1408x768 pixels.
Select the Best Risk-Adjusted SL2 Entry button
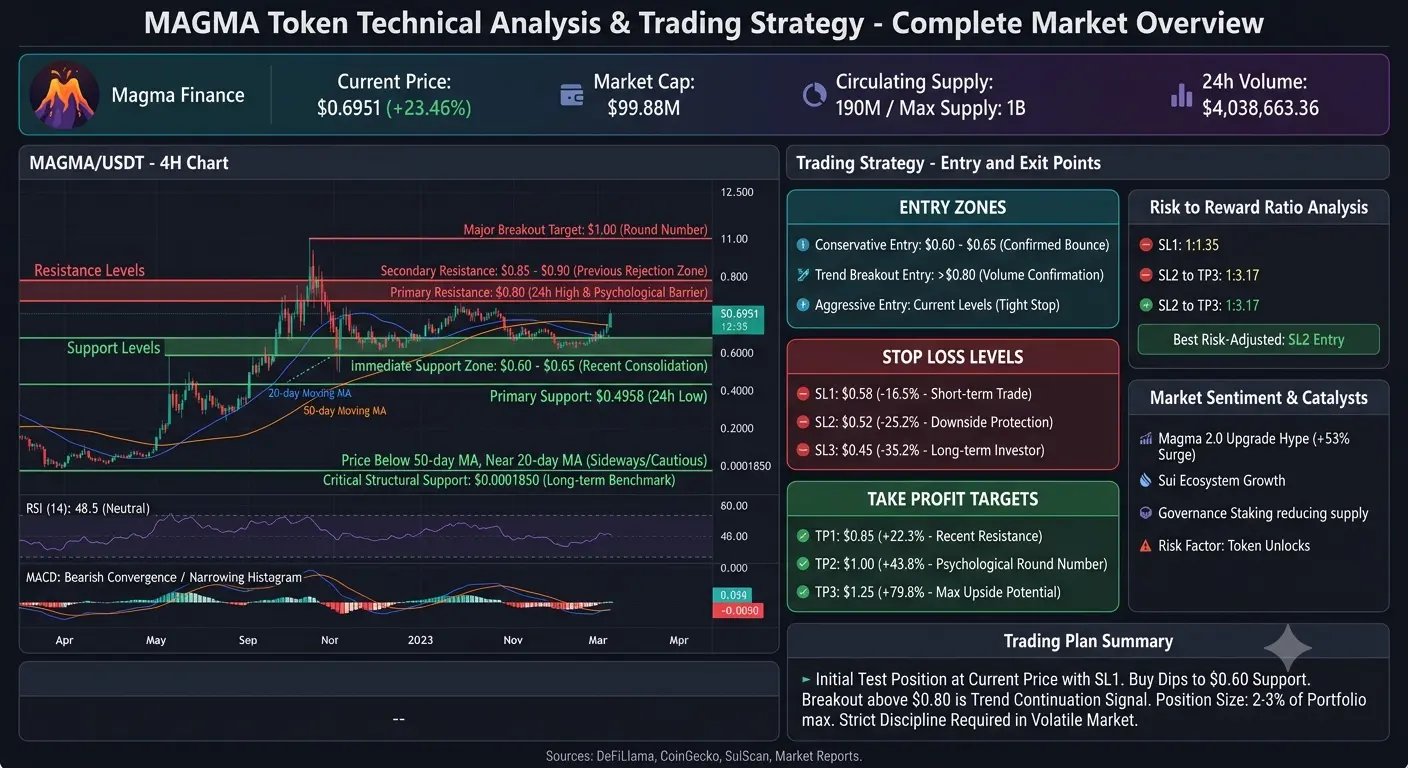(1258, 340)
